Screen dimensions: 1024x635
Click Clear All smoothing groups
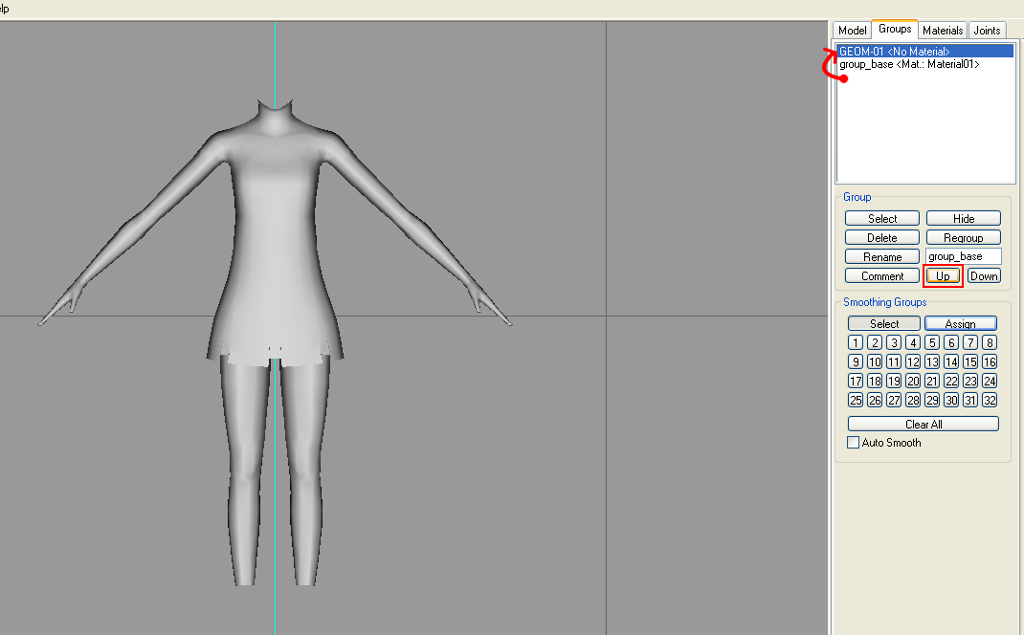tap(923, 424)
